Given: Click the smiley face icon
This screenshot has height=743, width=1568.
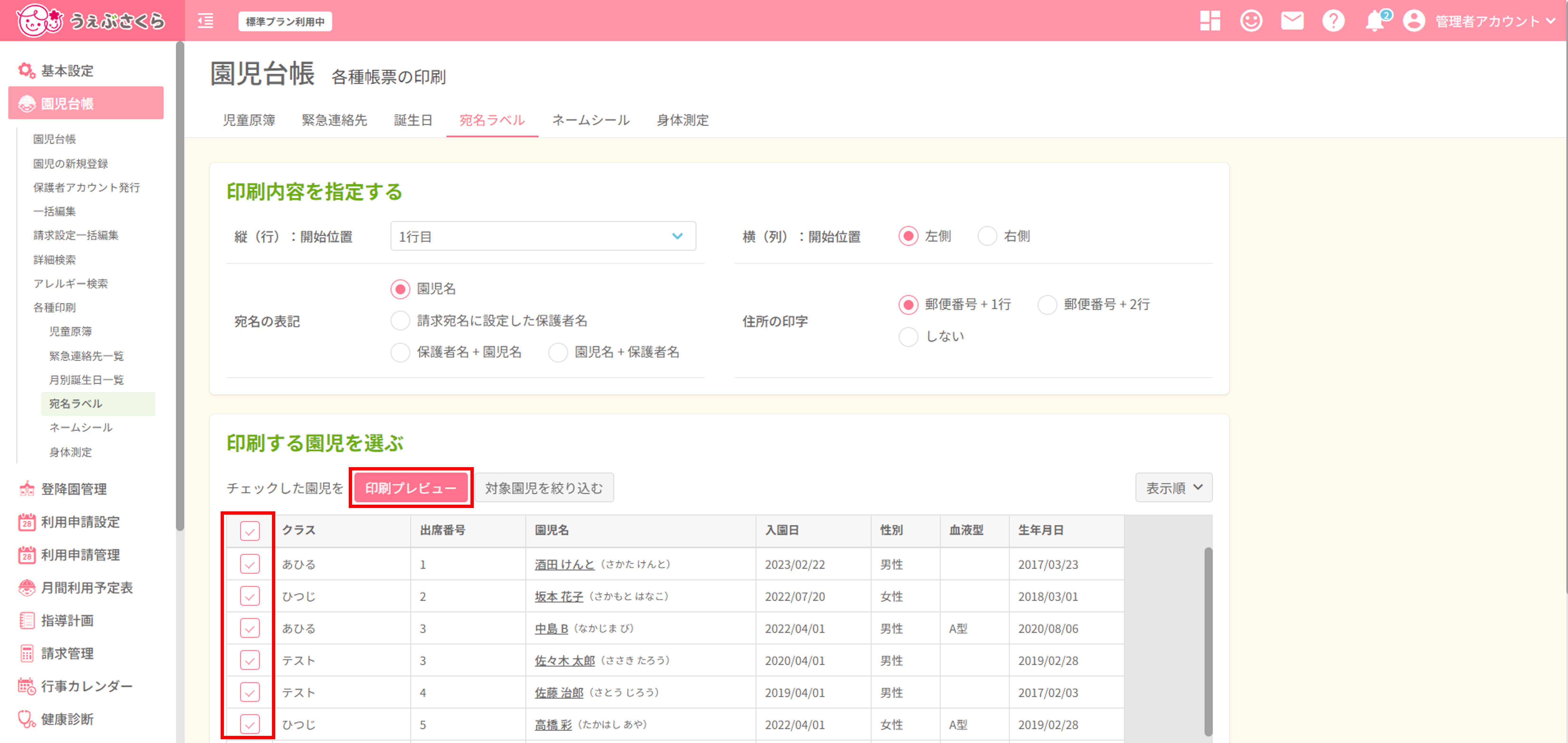Looking at the screenshot, I should coord(1251,21).
